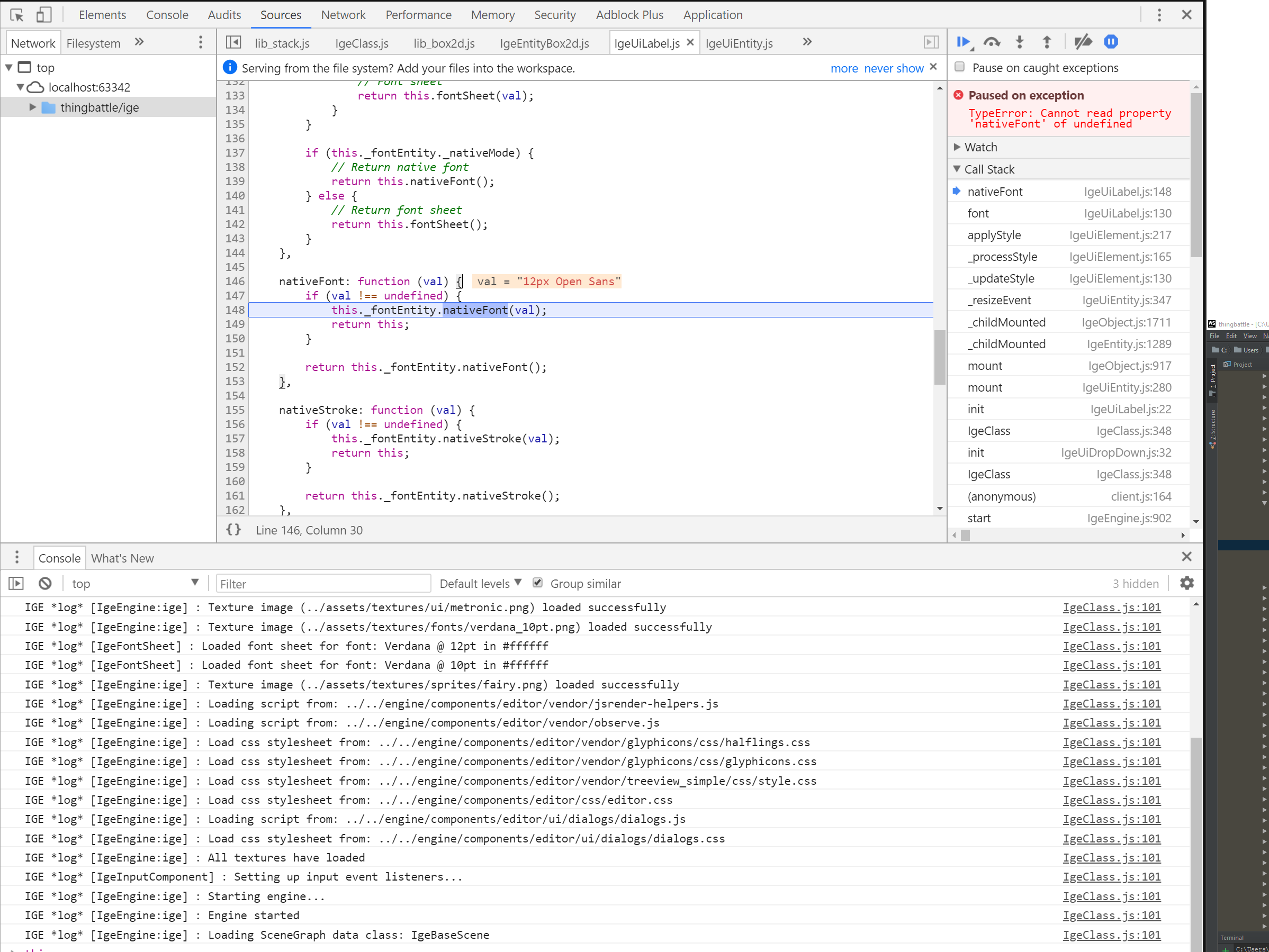This screenshot has width=1269, height=952.
Task: Open the Performance panel
Action: click(418, 15)
